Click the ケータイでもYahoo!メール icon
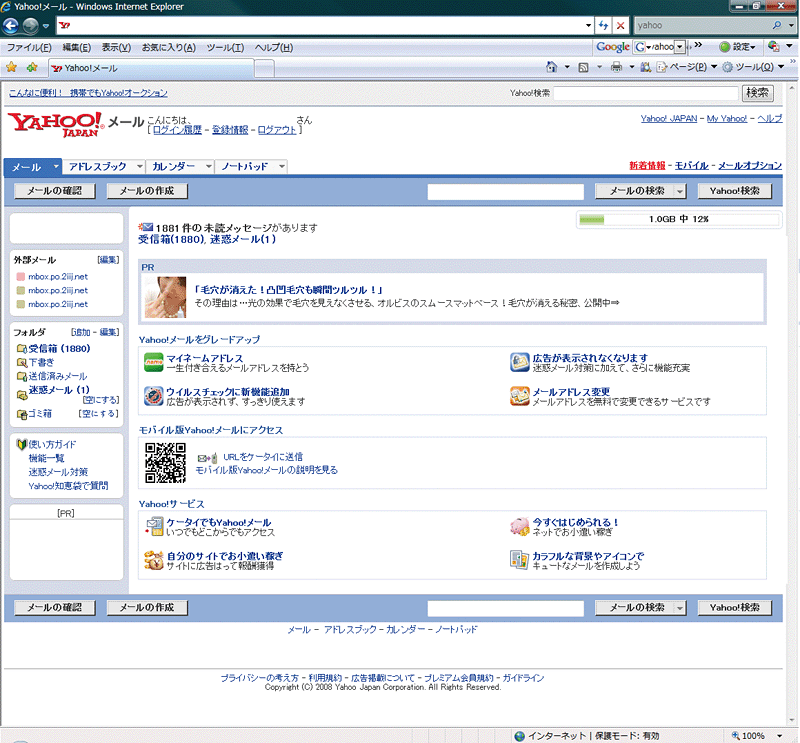Image resolution: width=800 pixels, height=743 pixels. [154, 527]
